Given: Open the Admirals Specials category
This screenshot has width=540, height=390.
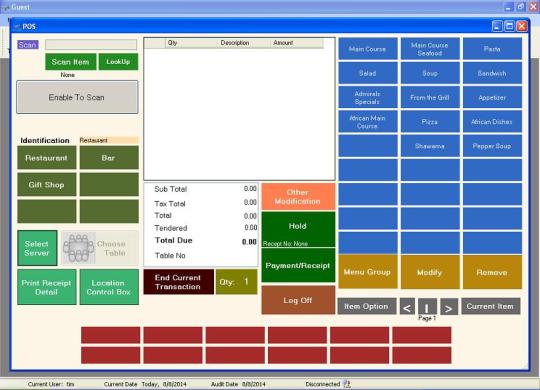Looking at the screenshot, I should (x=368, y=98).
